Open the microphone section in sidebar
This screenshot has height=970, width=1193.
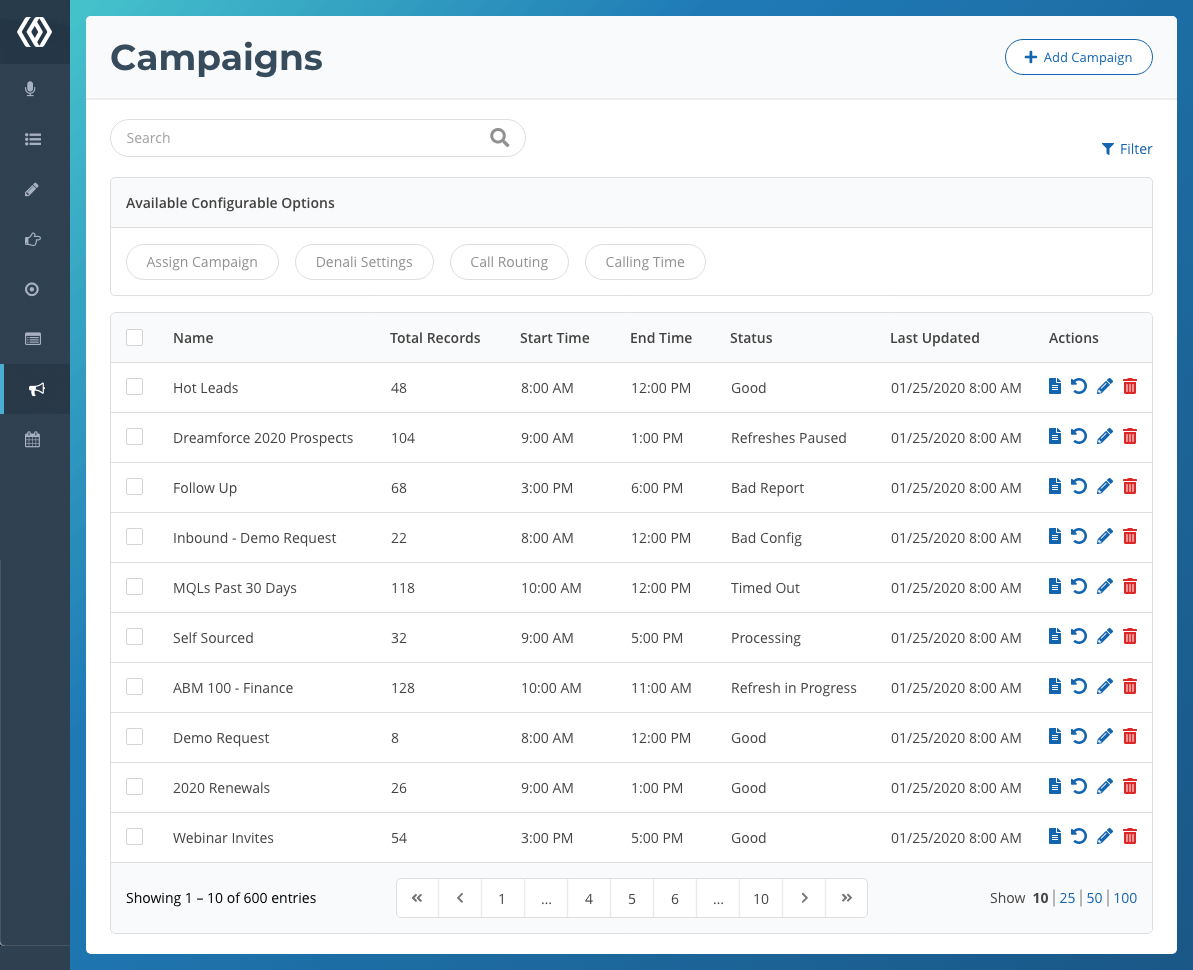pyautogui.click(x=30, y=89)
